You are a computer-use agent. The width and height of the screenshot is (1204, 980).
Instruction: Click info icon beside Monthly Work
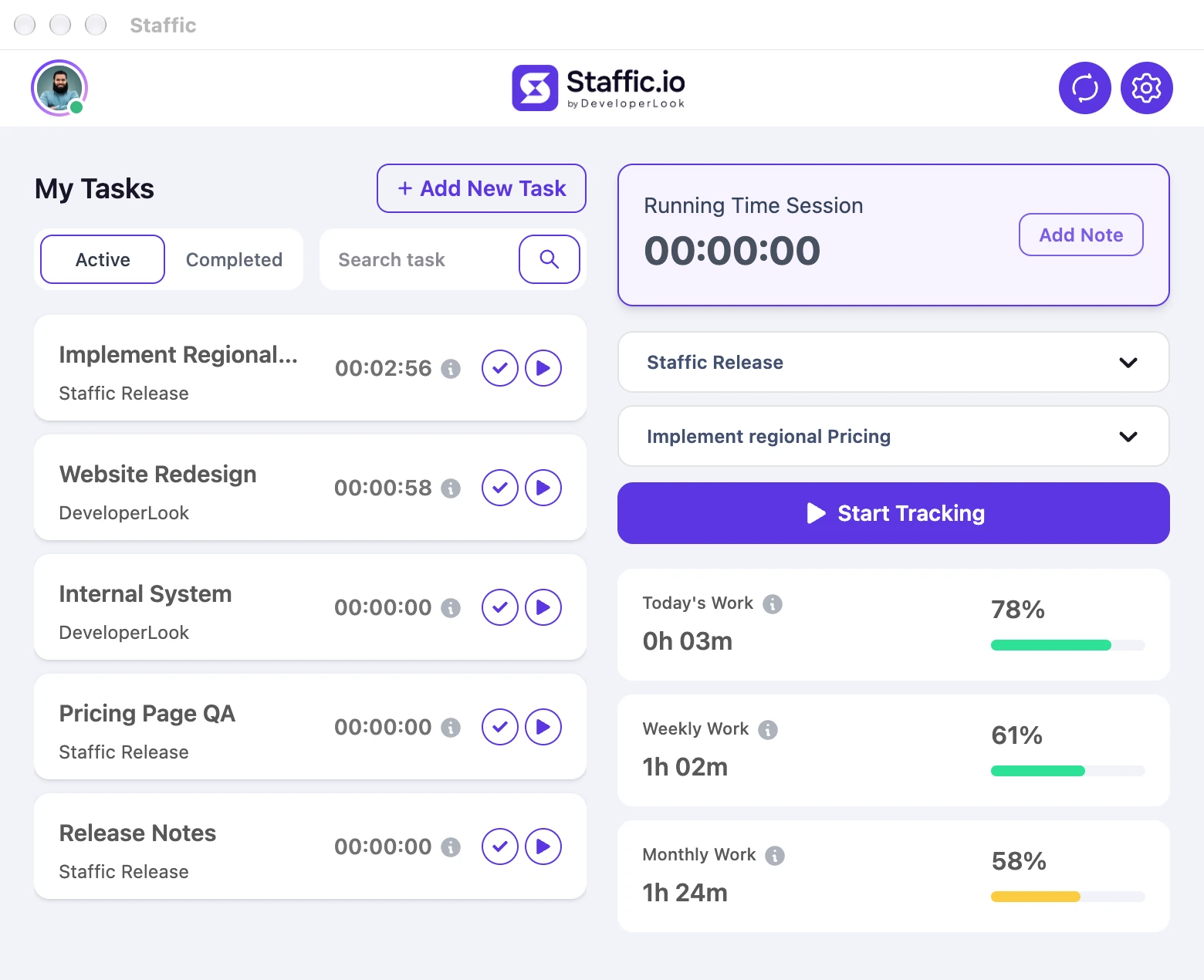coord(775,856)
